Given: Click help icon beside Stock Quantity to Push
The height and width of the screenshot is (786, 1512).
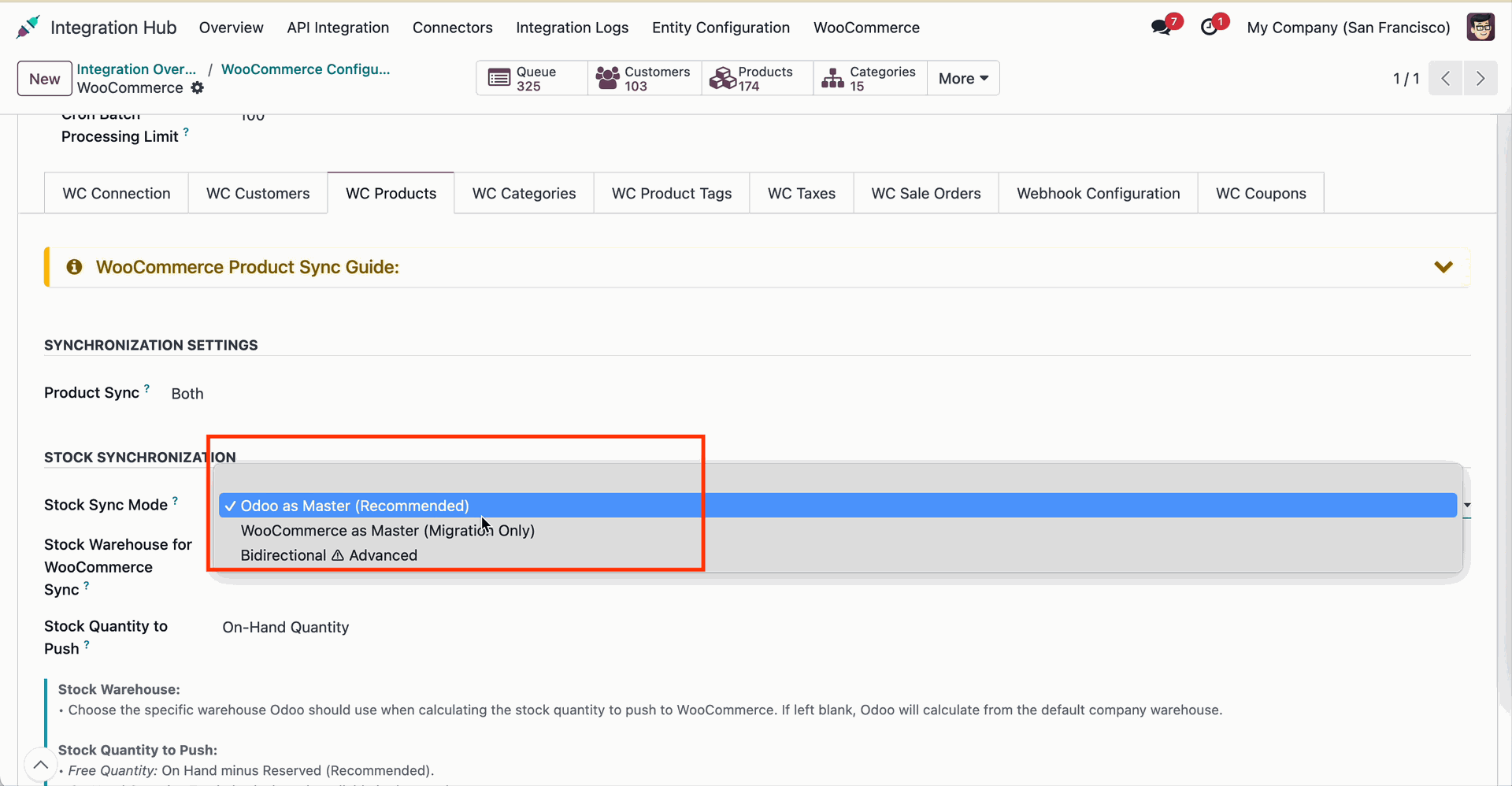Looking at the screenshot, I should pyautogui.click(x=87, y=644).
